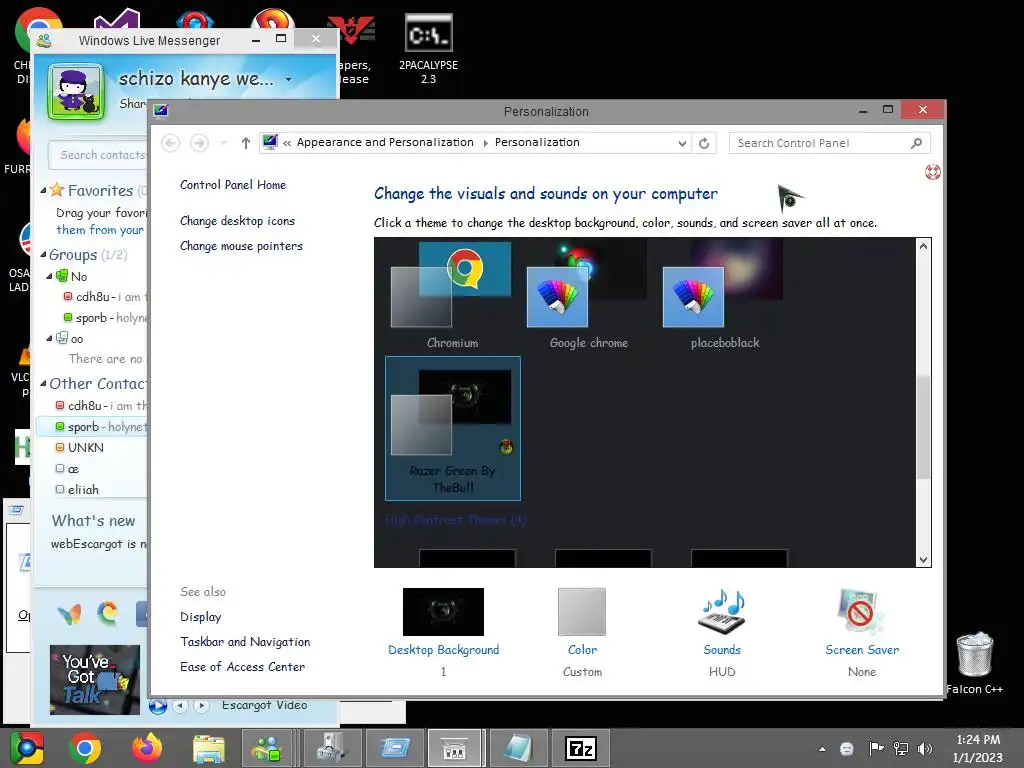Click the Back navigation arrow
1024x768 pixels.
pos(170,143)
